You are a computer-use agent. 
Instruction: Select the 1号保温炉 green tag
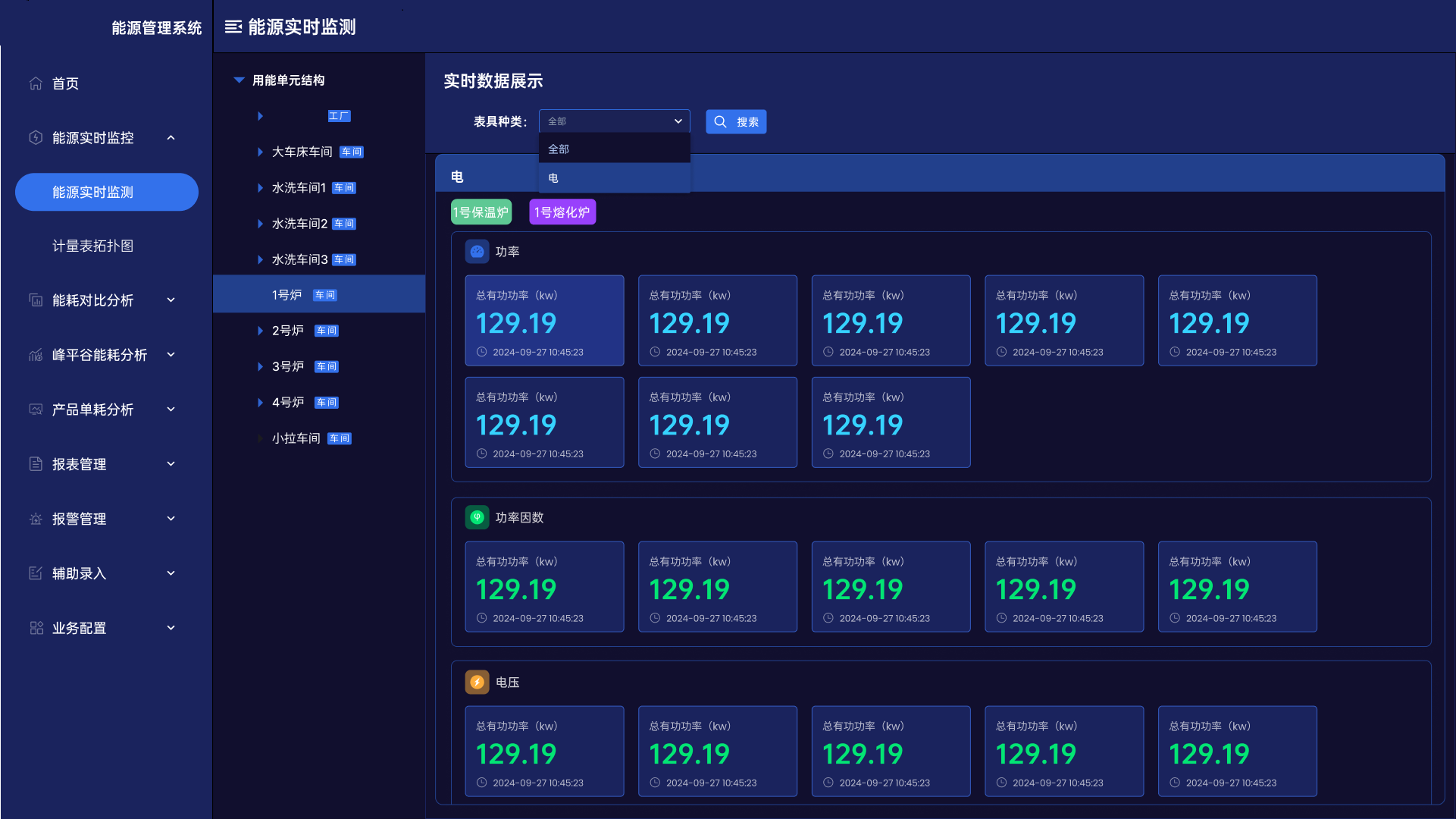coord(481,212)
